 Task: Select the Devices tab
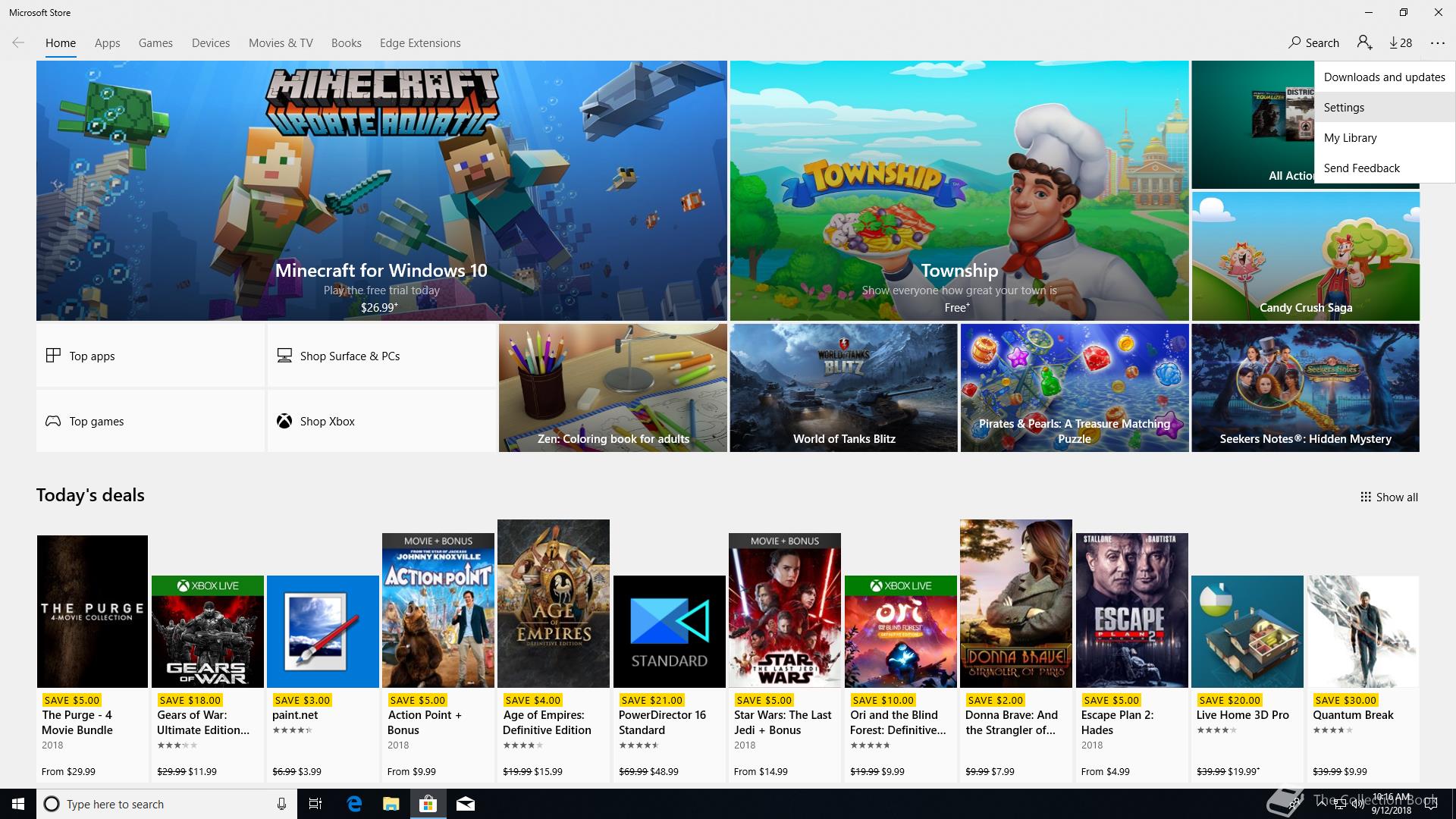point(211,43)
